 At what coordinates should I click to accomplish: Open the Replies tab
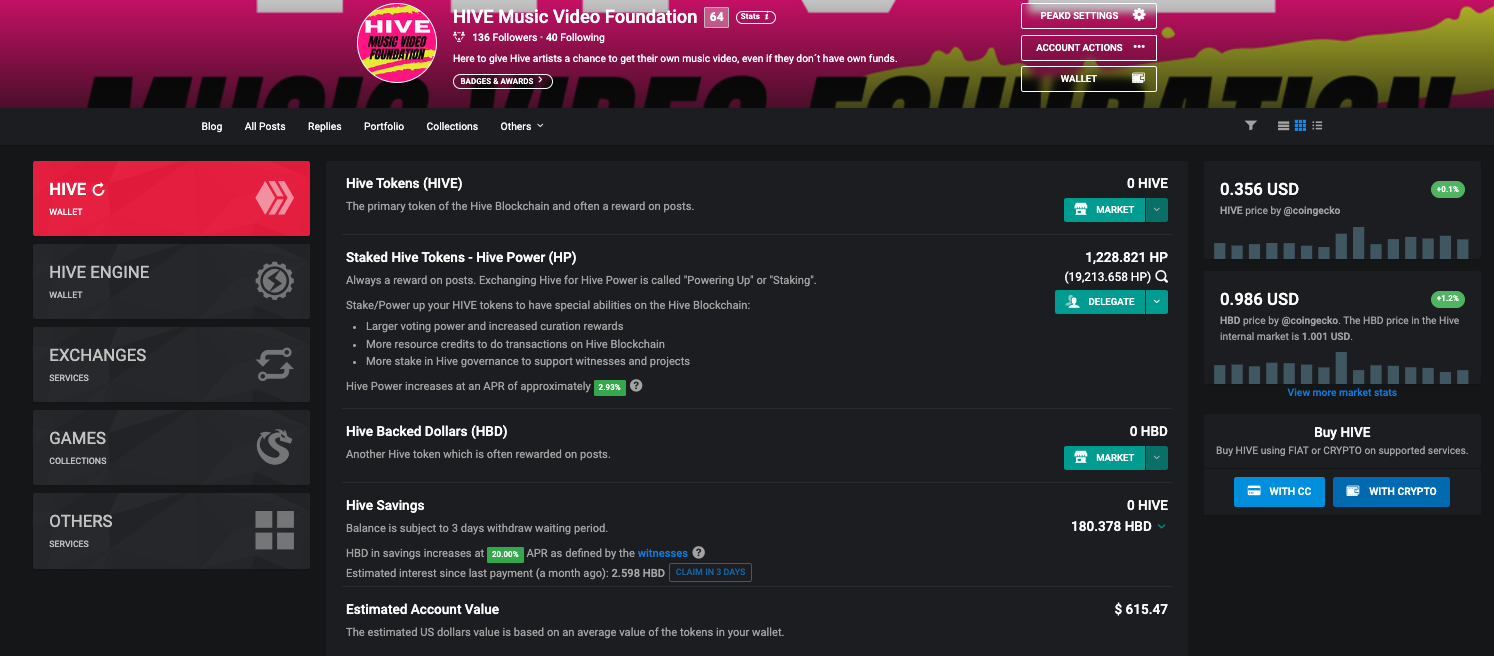point(325,127)
